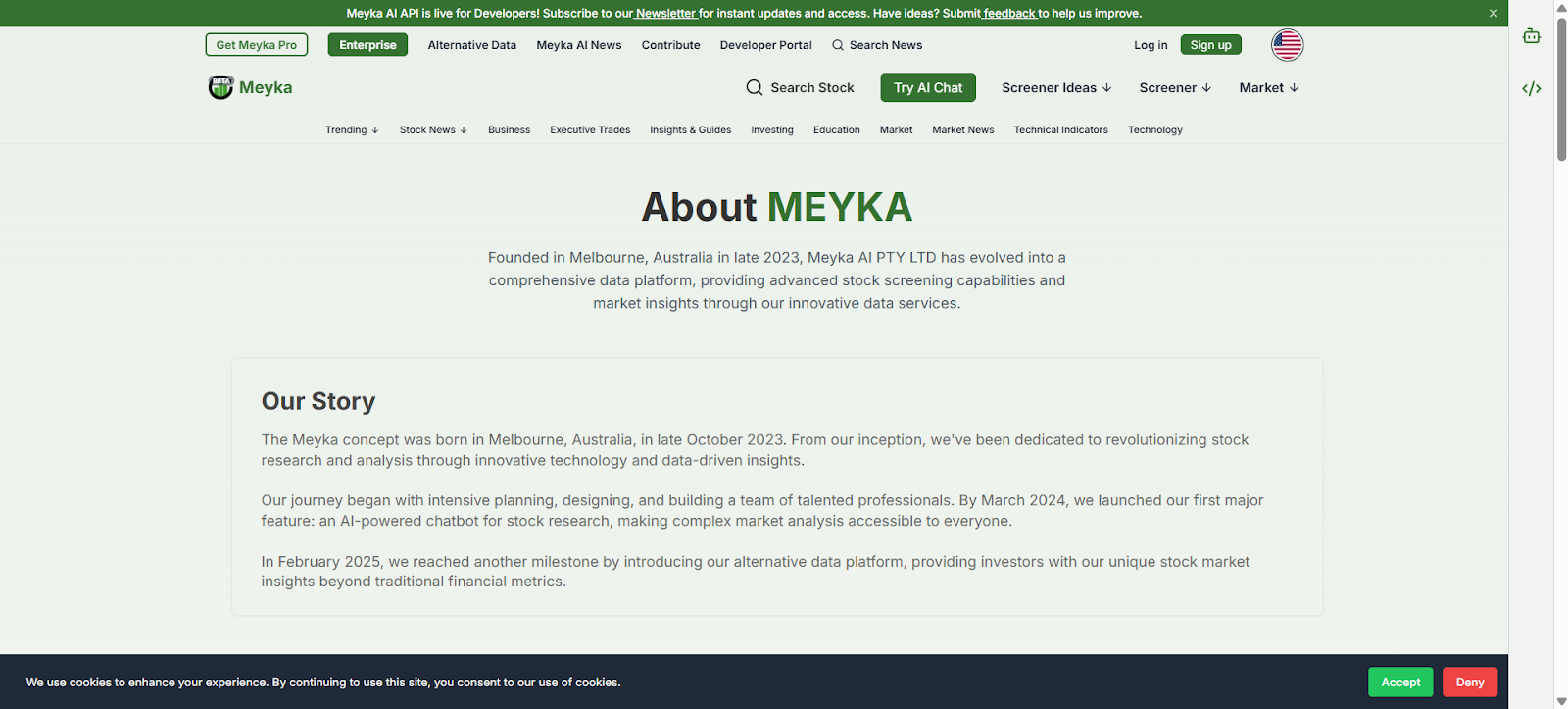Open the Enterprise button
Image resolution: width=1568 pixels, height=709 pixels.
pos(367,45)
